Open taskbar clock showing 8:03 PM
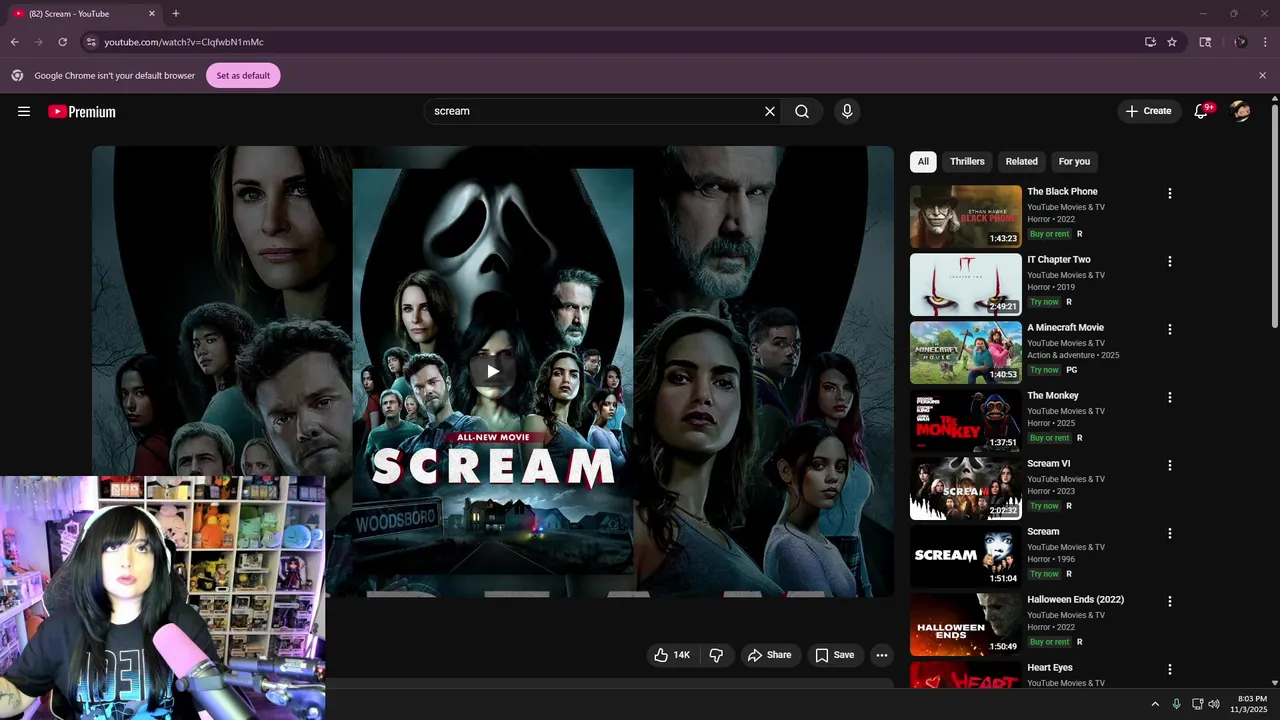This screenshot has width=1280, height=720. pos(1251,704)
